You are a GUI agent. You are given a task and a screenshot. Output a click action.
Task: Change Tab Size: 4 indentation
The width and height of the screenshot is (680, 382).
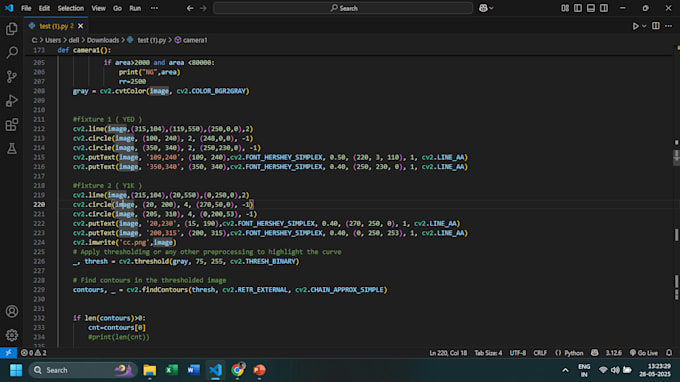(x=488, y=353)
